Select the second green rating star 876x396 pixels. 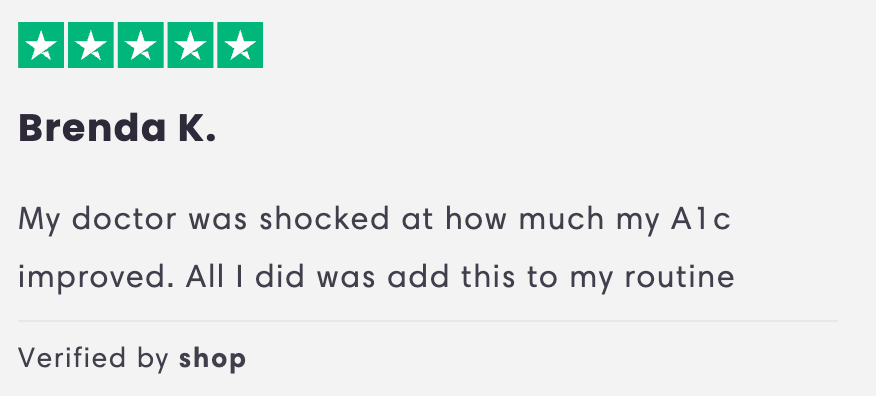coord(91,45)
